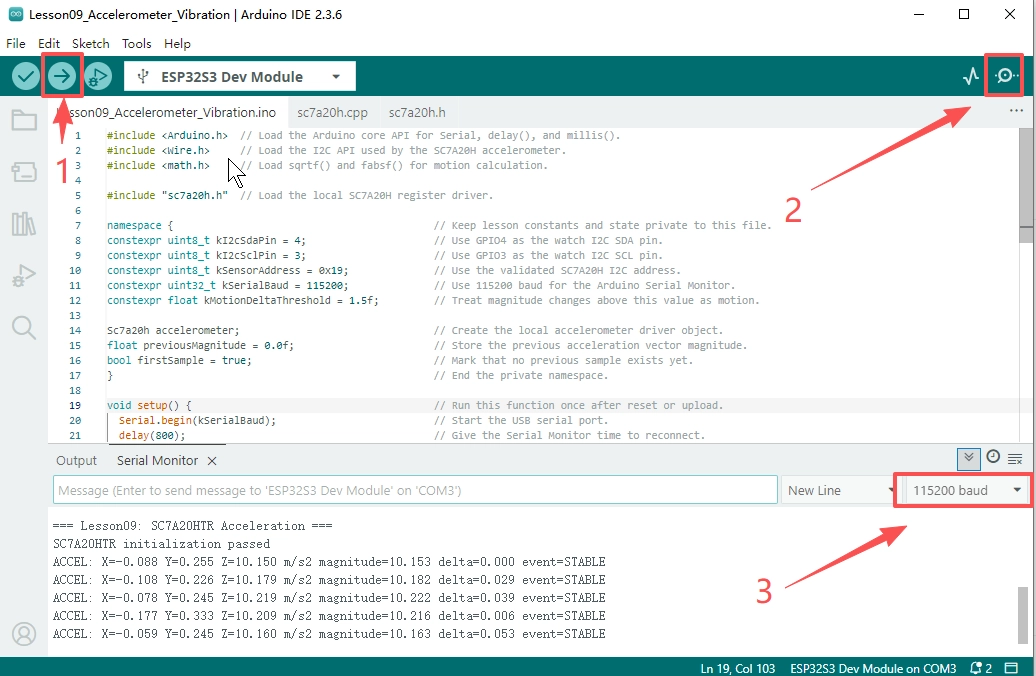The width and height of the screenshot is (1036, 676).
Task: Click 'Serial.begin(kSerialBaud);' code line
Action: (x=197, y=420)
